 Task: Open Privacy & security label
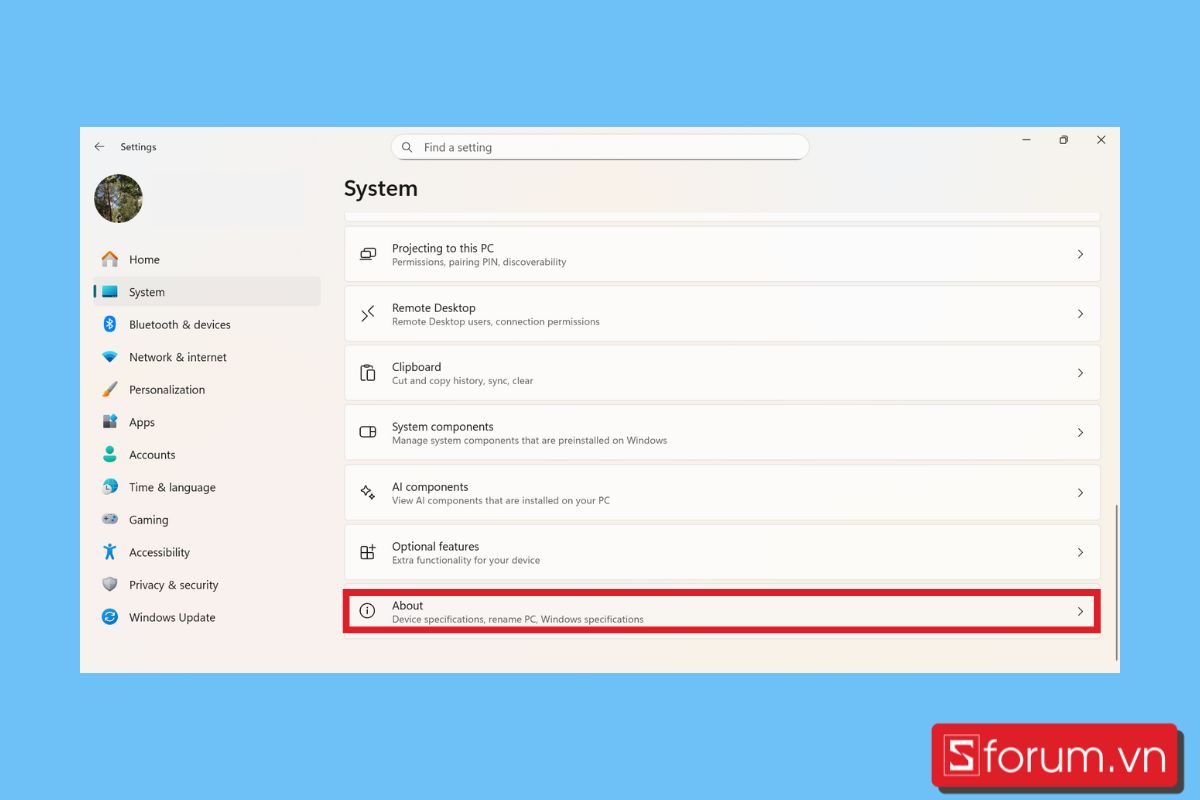click(173, 584)
